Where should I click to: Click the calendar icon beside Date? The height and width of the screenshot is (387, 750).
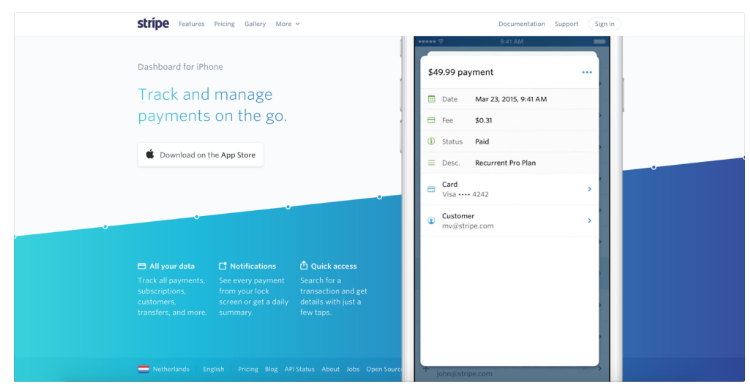(x=431, y=99)
